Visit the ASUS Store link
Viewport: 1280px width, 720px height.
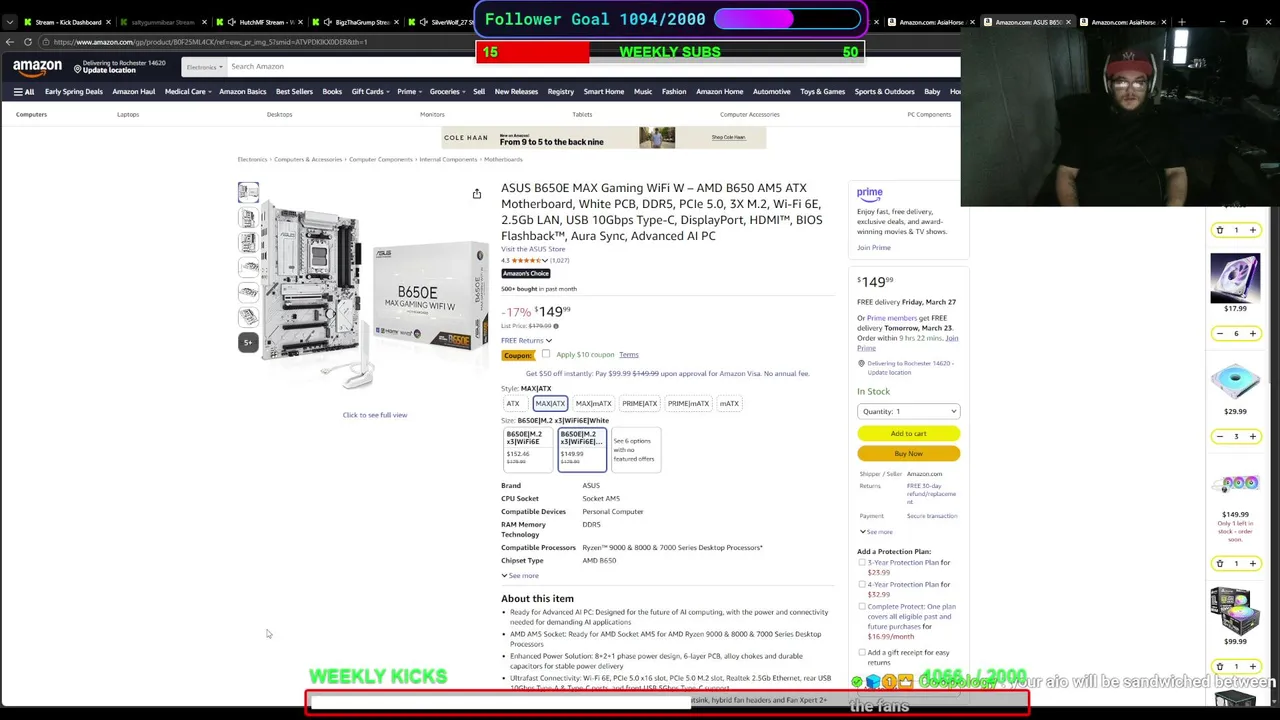tap(533, 249)
